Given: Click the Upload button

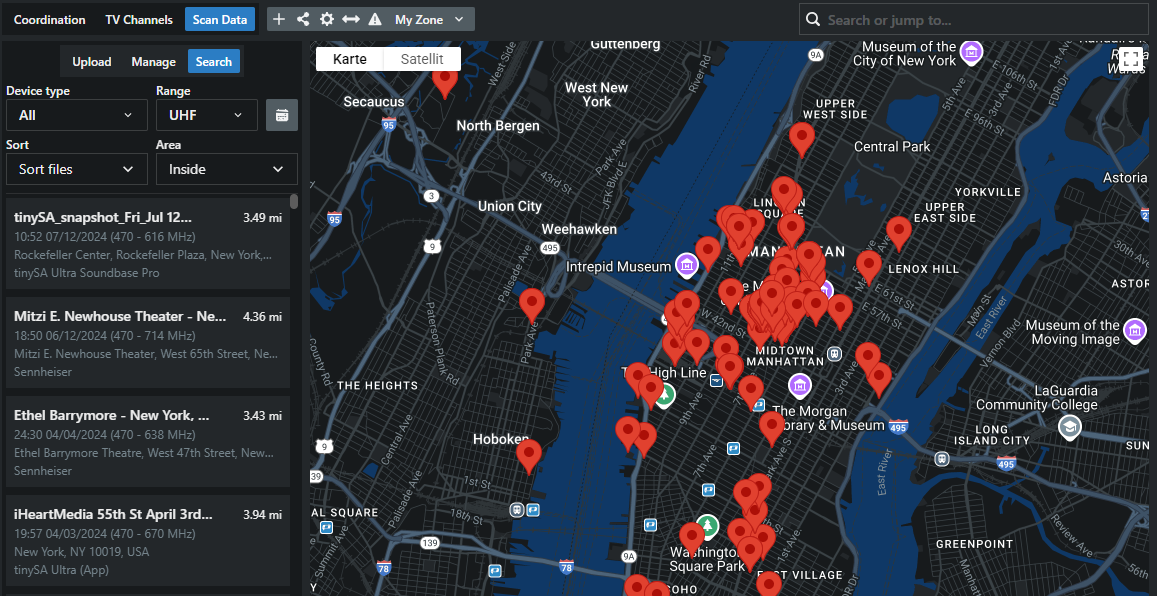Looking at the screenshot, I should [92, 62].
